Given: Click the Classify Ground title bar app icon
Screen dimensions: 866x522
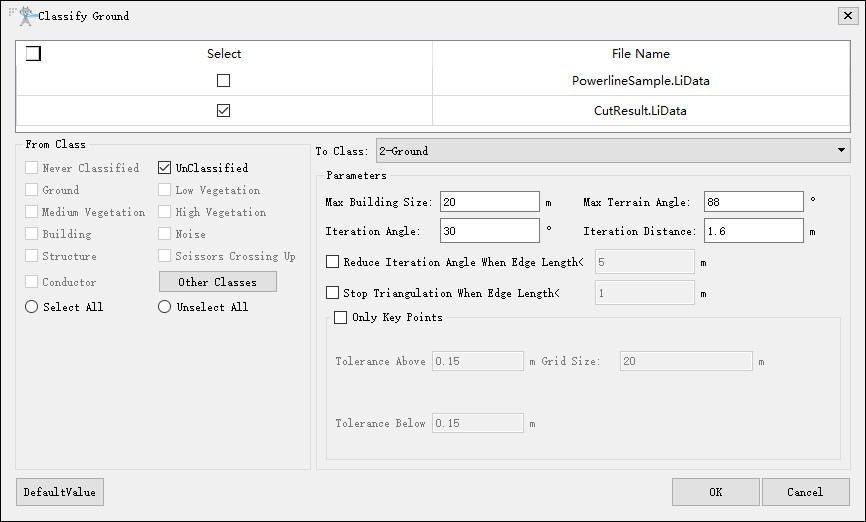Looking at the screenshot, I should (x=25, y=16).
